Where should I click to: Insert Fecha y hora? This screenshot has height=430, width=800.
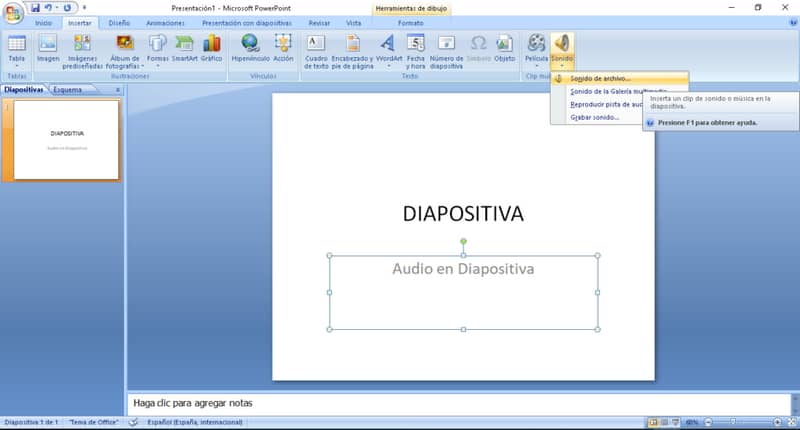416,52
